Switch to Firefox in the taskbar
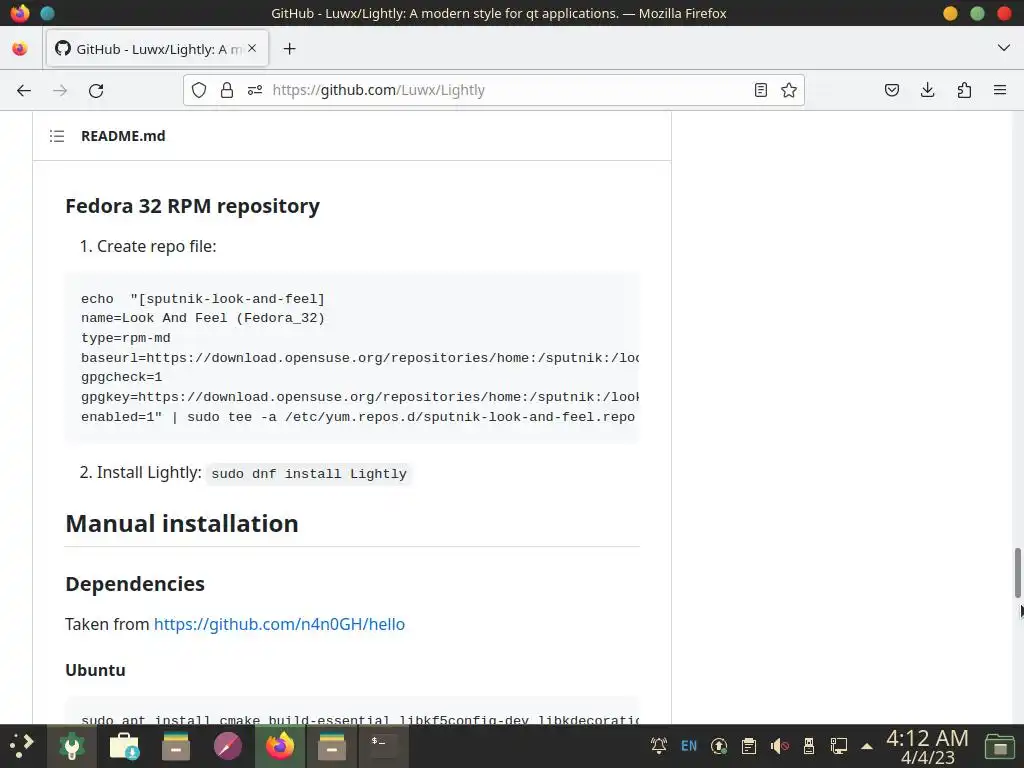1024x768 pixels. pos(280,746)
